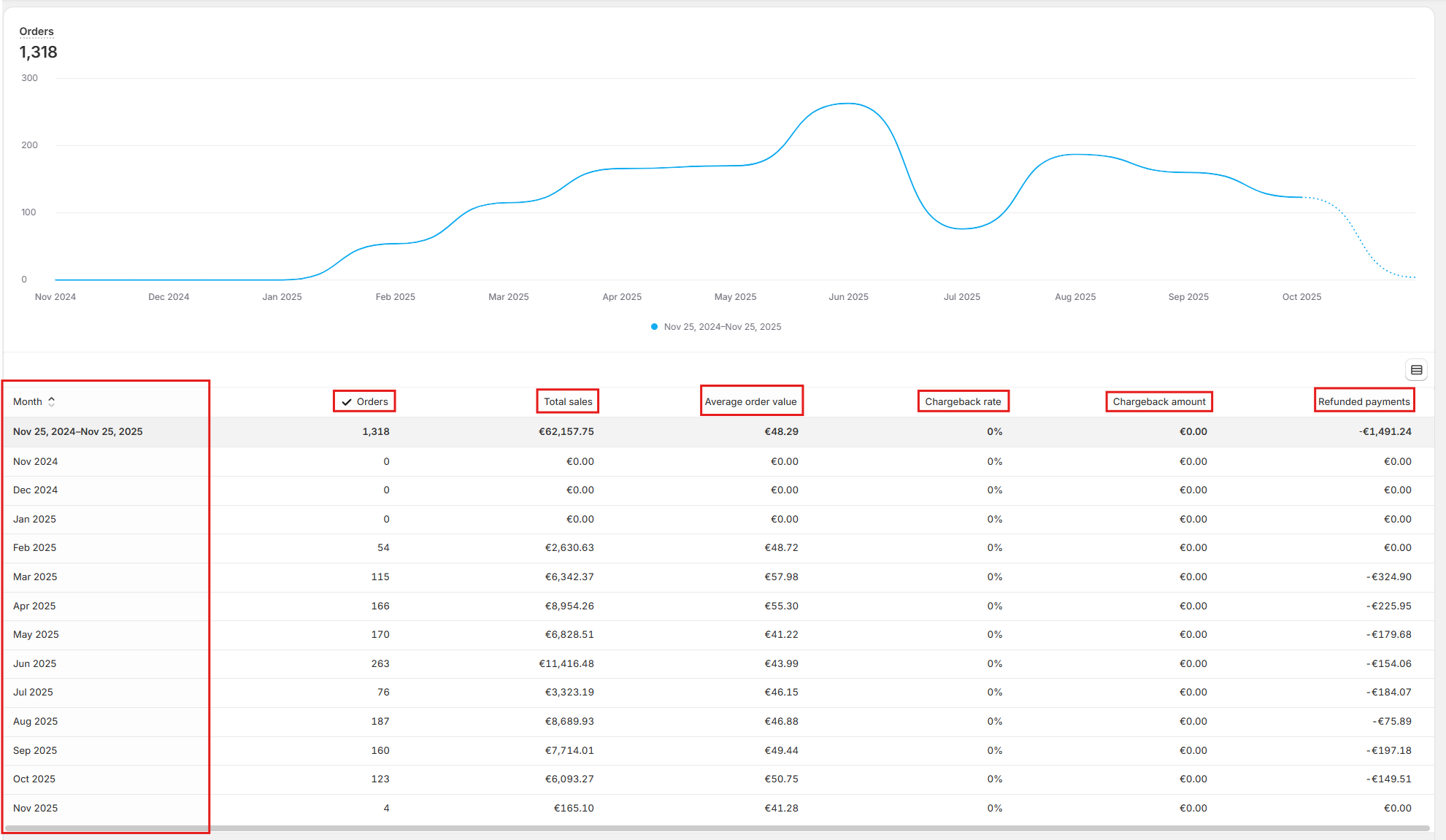The width and height of the screenshot is (1446, 840).
Task: Click Refunded payments column header
Action: [x=1363, y=402]
